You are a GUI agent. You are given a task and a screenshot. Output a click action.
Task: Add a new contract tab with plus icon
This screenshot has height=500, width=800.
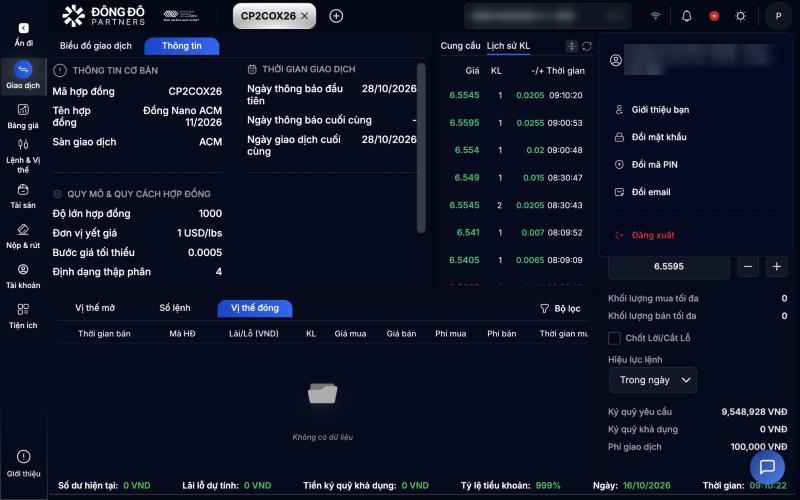tap(336, 16)
